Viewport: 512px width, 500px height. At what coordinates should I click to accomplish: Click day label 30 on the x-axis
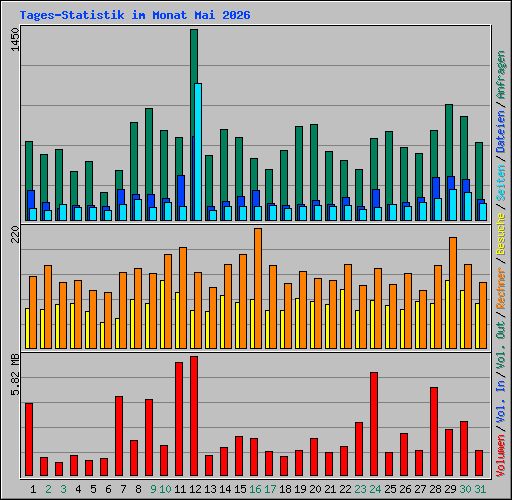click(x=465, y=489)
